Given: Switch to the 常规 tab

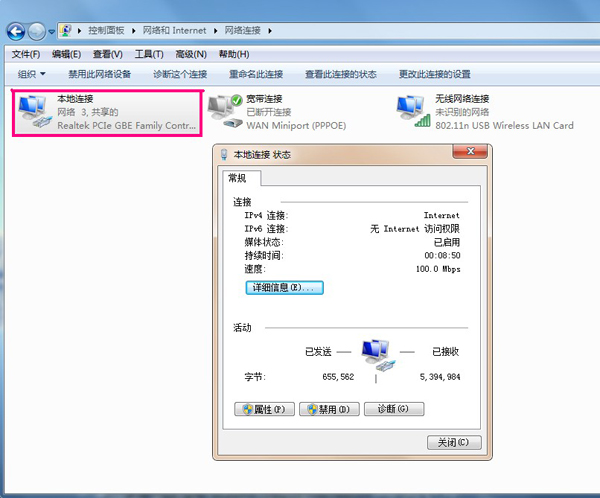Looking at the screenshot, I should click(x=240, y=179).
